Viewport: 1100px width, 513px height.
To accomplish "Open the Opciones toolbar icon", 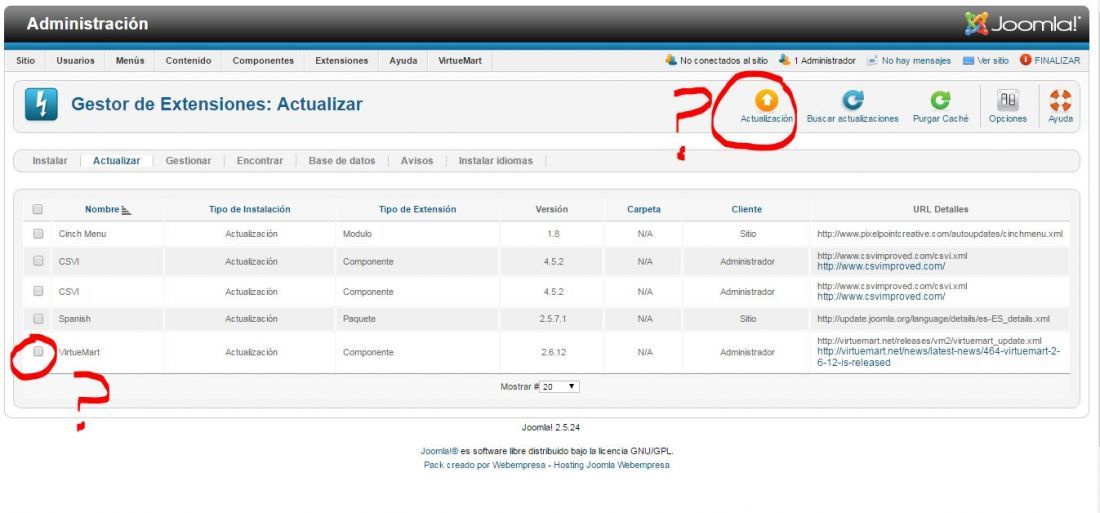I will pos(1008,101).
